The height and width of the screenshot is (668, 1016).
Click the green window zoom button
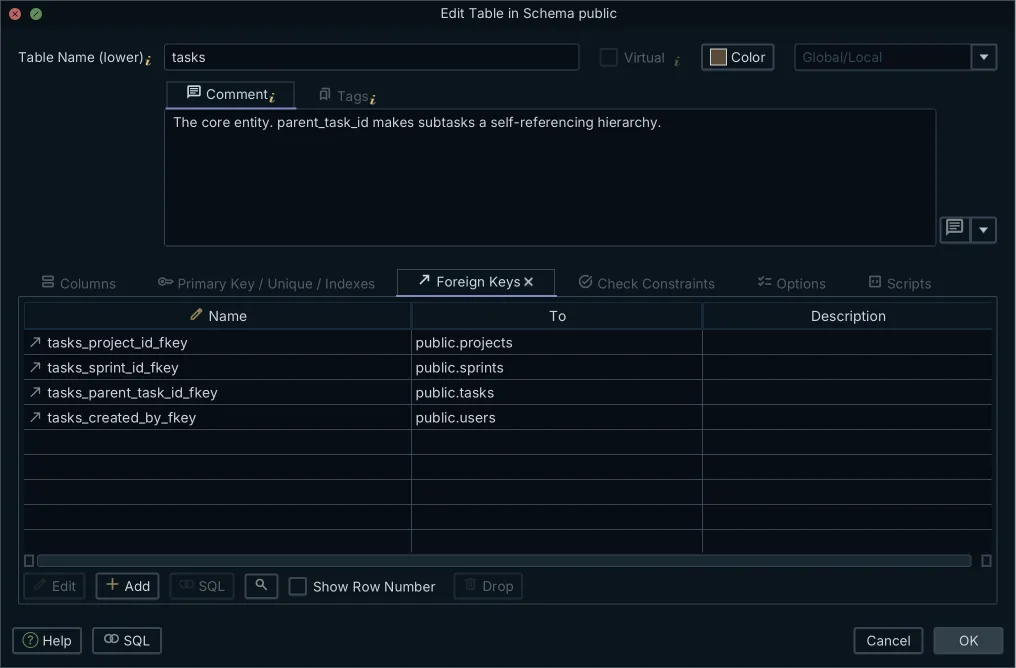pyautogui.click(x=36, y=14)
